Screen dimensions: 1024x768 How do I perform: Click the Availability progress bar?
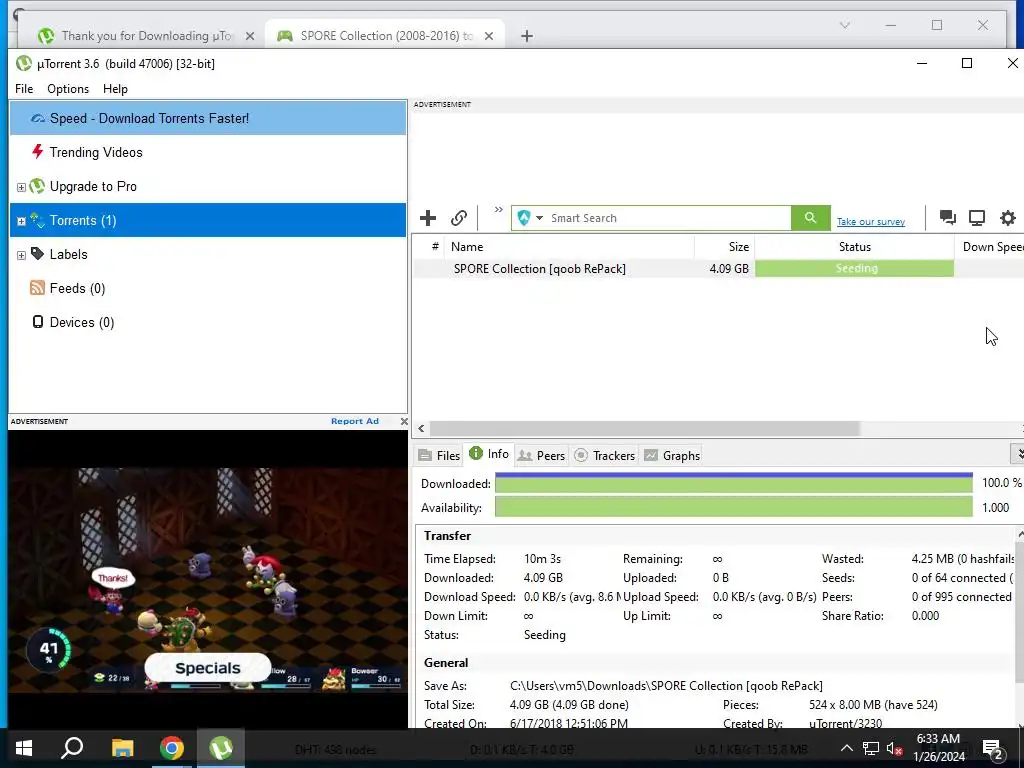(x=733, y=507)
